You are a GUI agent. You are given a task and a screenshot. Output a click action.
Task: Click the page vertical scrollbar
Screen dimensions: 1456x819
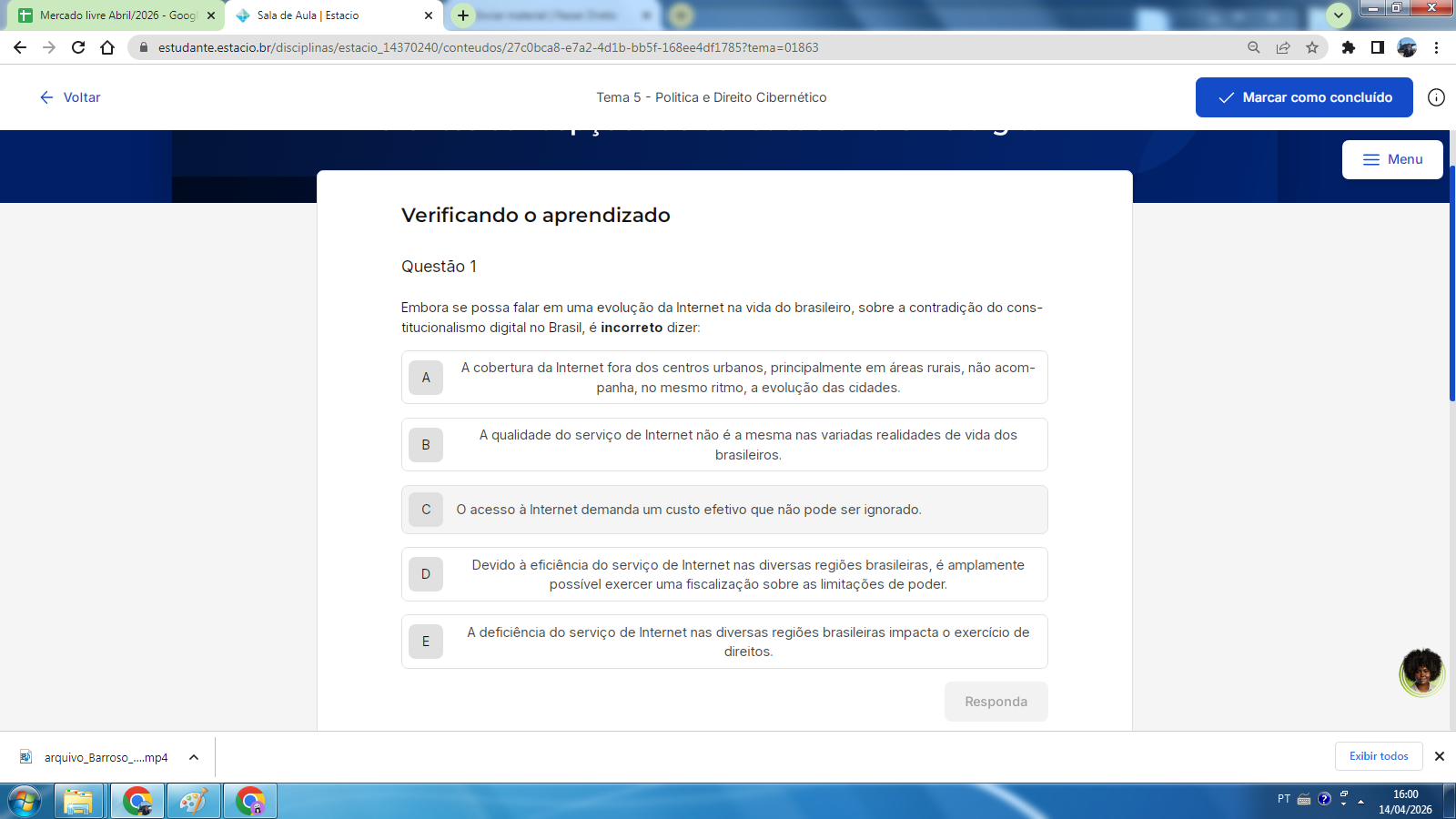click(1451, 282)
